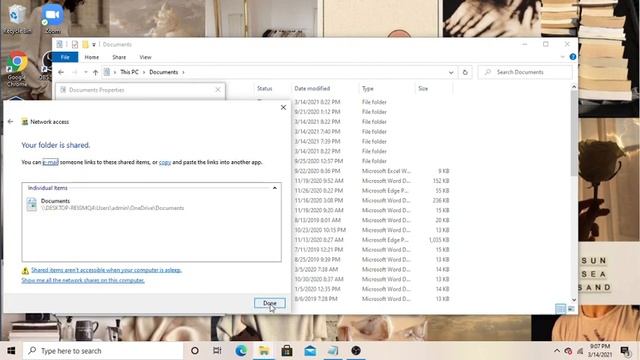Screen dimensions: 640x360
Task: Select the file sized 236 KB
Action: [x=372, y=200]
